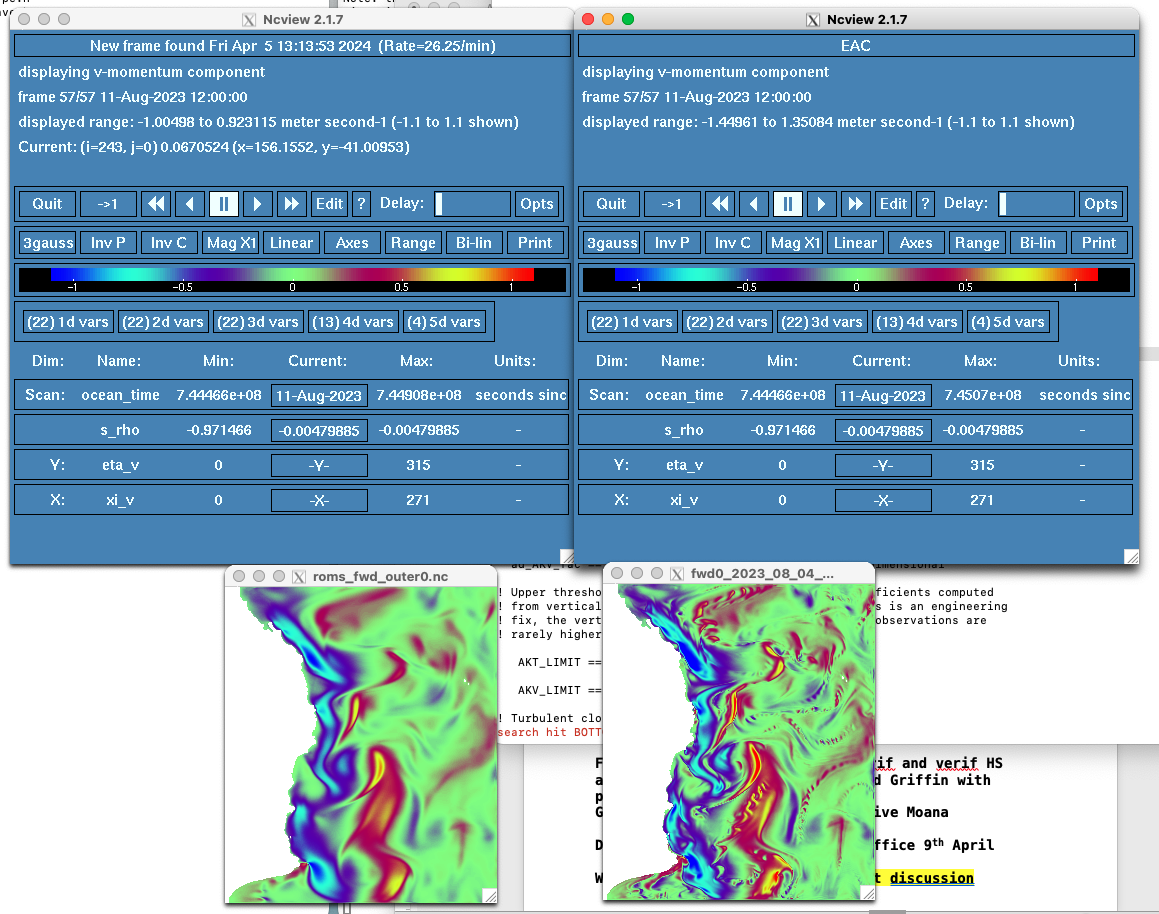Open the (22) 3d vars list in left window
The height and width of the screenshot is (914, 1159).
pos(258,322)
